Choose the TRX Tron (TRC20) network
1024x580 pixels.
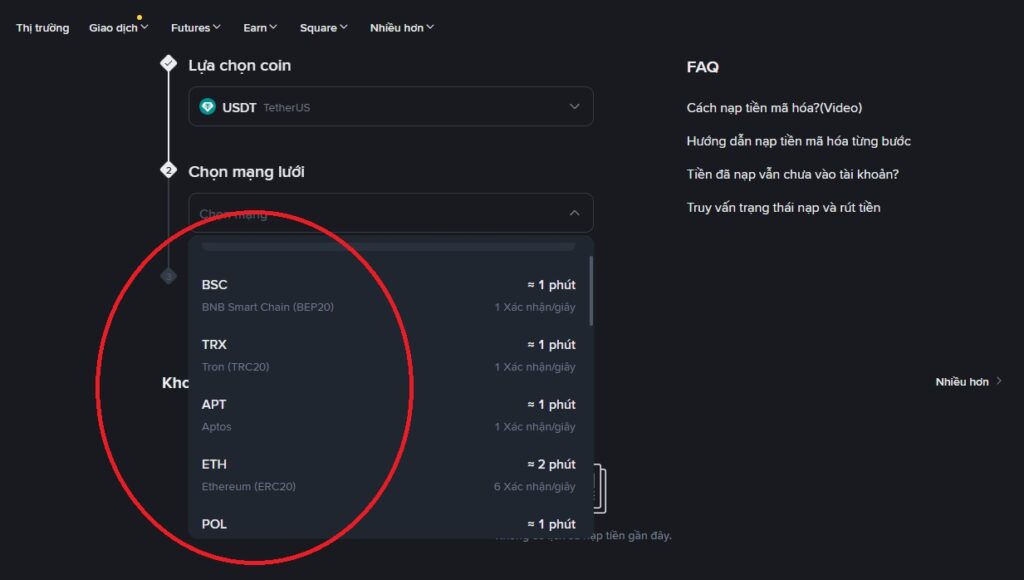coord(389,355)
